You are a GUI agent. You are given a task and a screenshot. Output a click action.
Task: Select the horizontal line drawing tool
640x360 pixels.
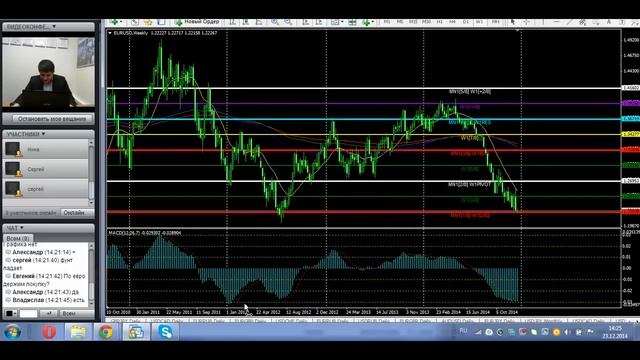[x=556, y=22]
